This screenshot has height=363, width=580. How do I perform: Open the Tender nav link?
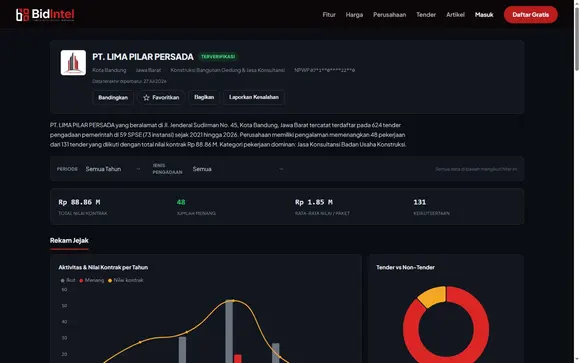[x=426, y=15]
